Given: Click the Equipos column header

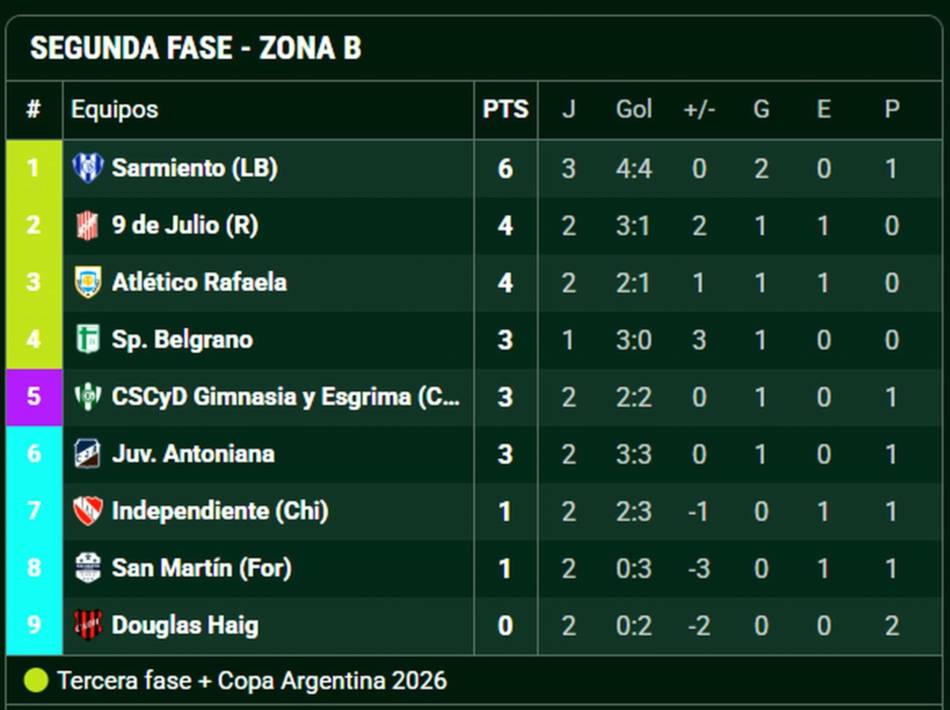Looking at the screenshot, I should 115,110.
